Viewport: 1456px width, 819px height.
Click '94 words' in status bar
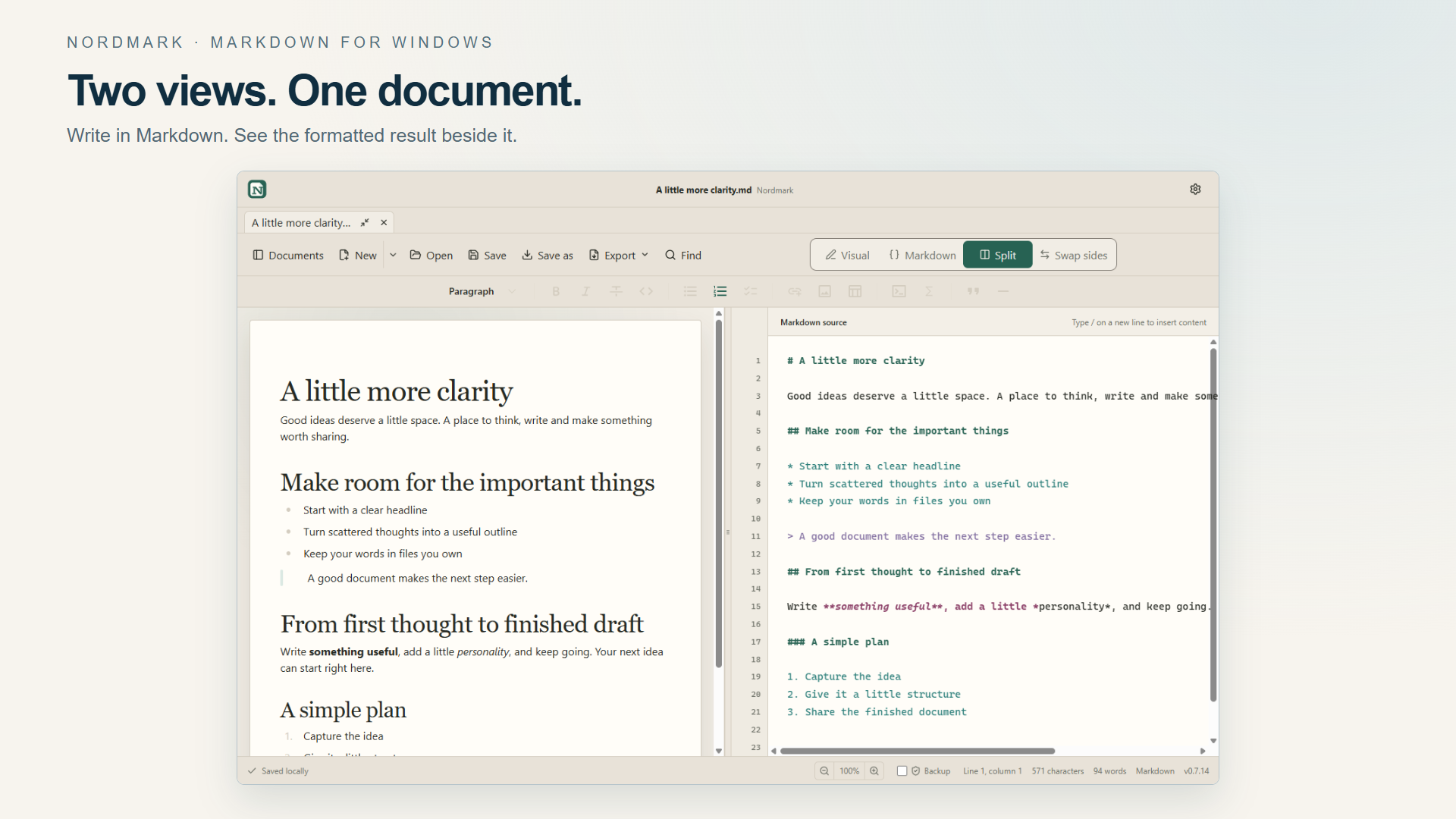(1109, 771)
